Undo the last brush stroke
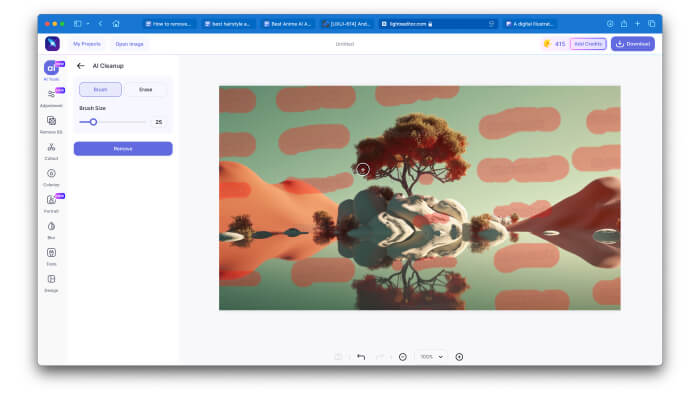Screen dimensions: 700x393 click(x=361, y=356)
